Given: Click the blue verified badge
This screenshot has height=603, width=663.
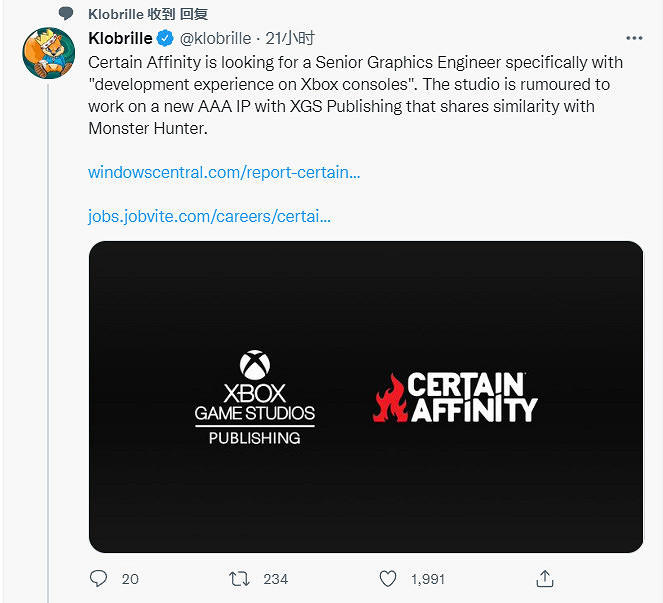Looking at the screenshot, I should point(166,39).
